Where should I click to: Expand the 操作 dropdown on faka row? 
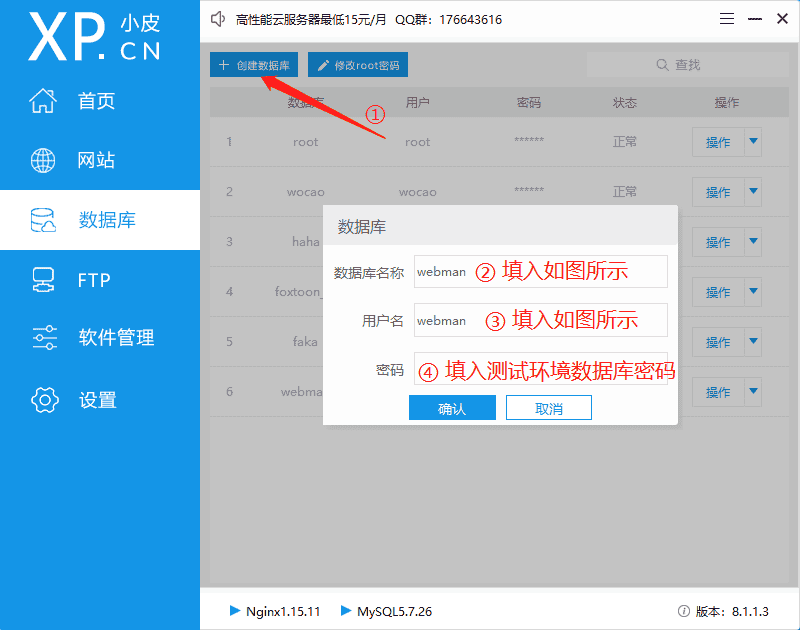click(755, 342)
